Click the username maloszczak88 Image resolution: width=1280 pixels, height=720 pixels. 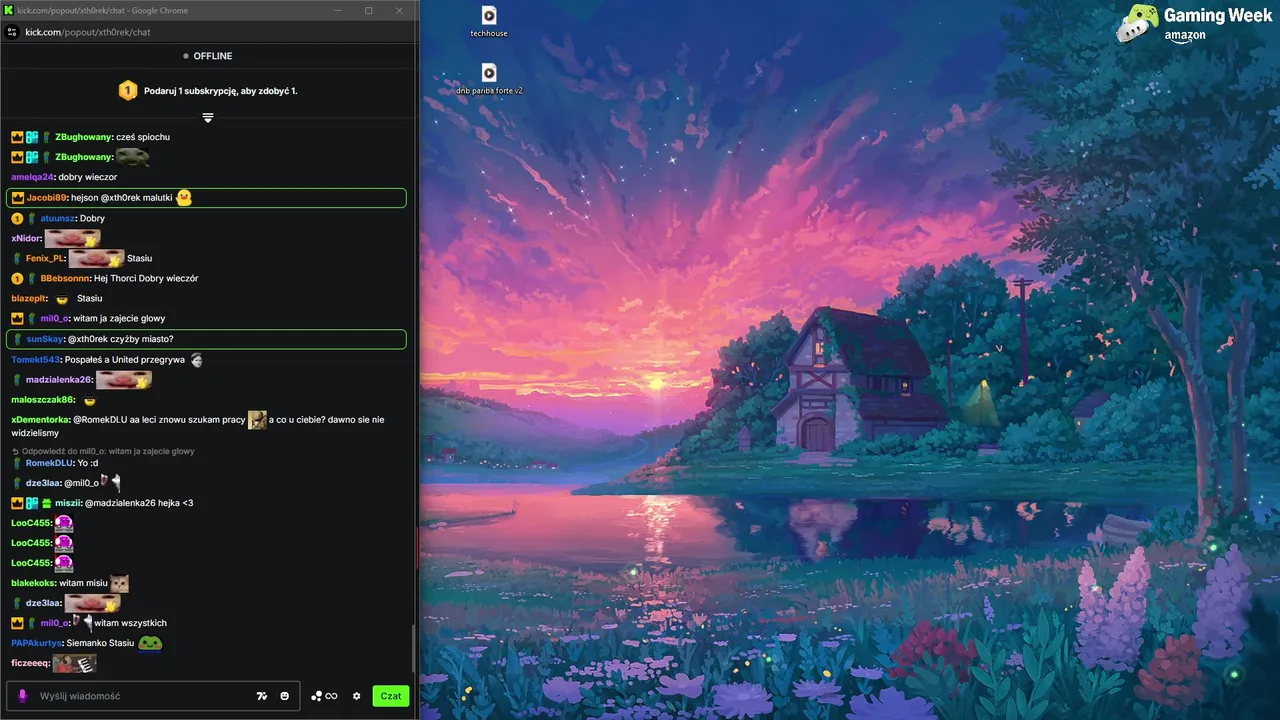[x=43, y=400]
